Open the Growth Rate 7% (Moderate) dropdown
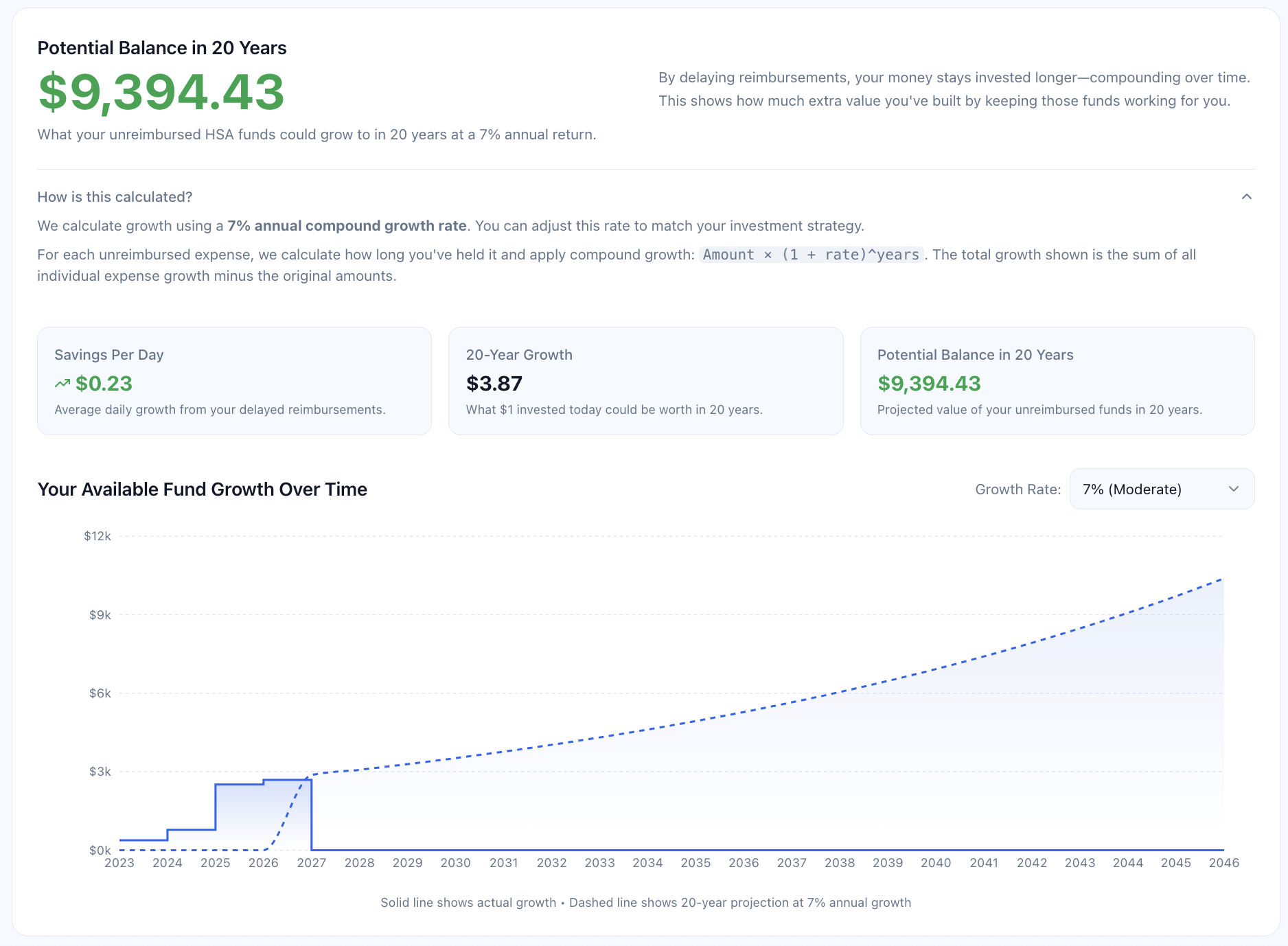1288x946 pixels. click(1162, 489)
